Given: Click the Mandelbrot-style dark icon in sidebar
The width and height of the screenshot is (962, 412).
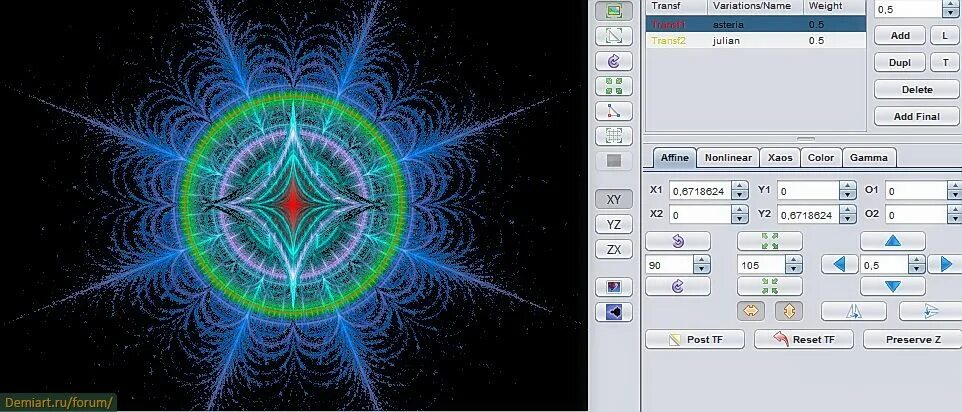Looking at the screenshot, I should coord(614,312).
